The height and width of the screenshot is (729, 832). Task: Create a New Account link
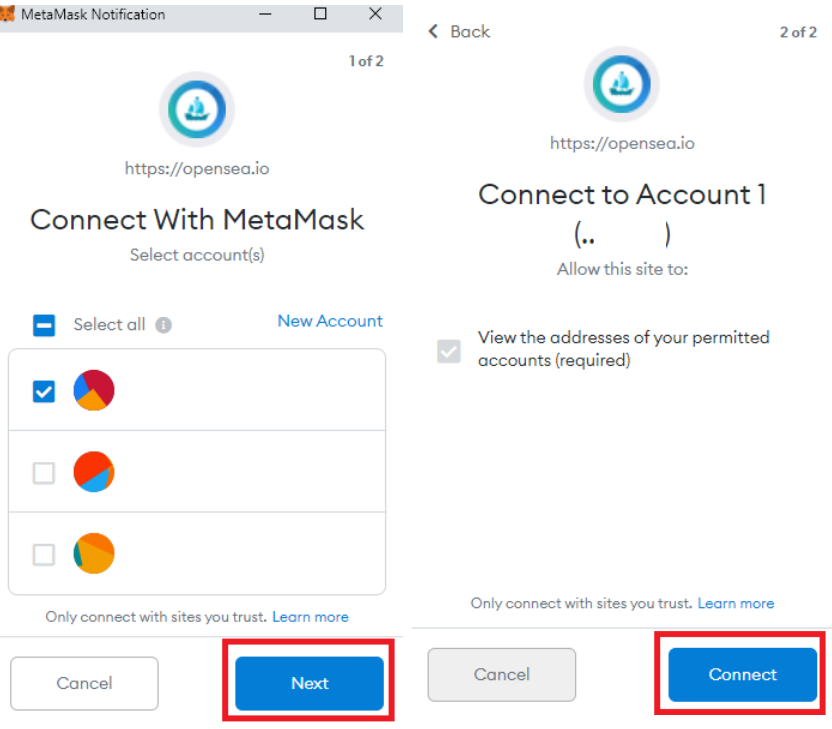click(330, 321)
